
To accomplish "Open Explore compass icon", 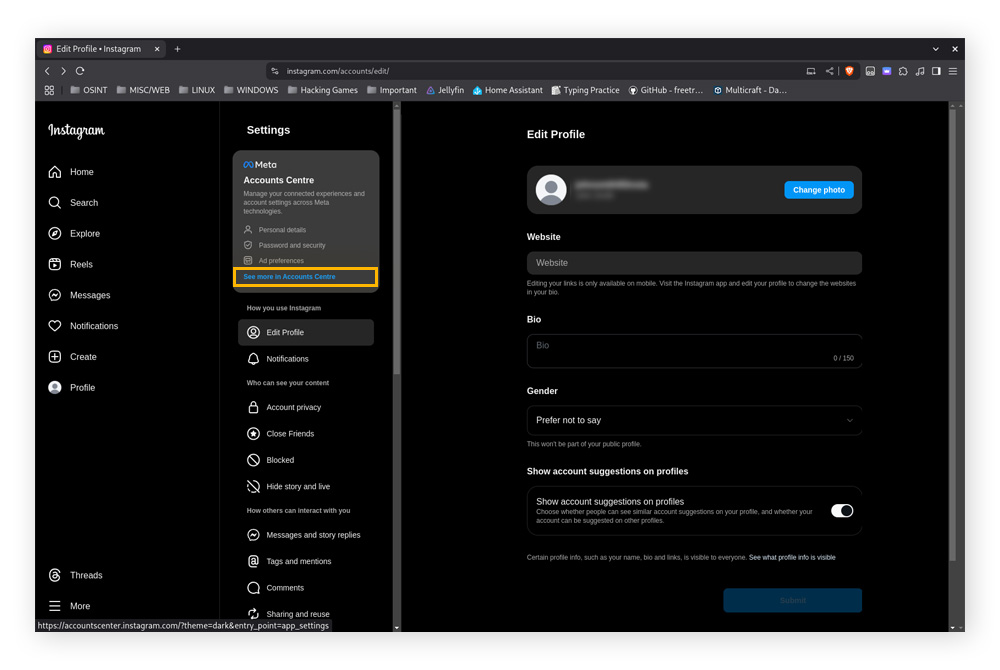I will (55, 233).
